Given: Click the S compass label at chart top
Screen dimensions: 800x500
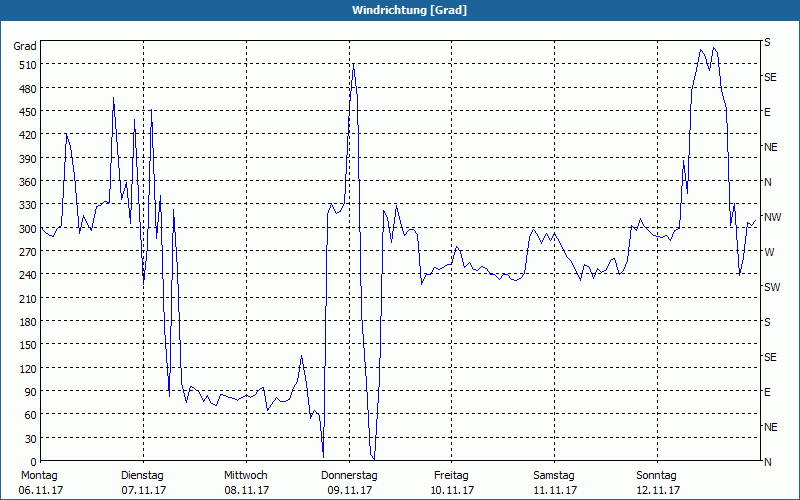Looking at the screenshot, I should point(767,42).
